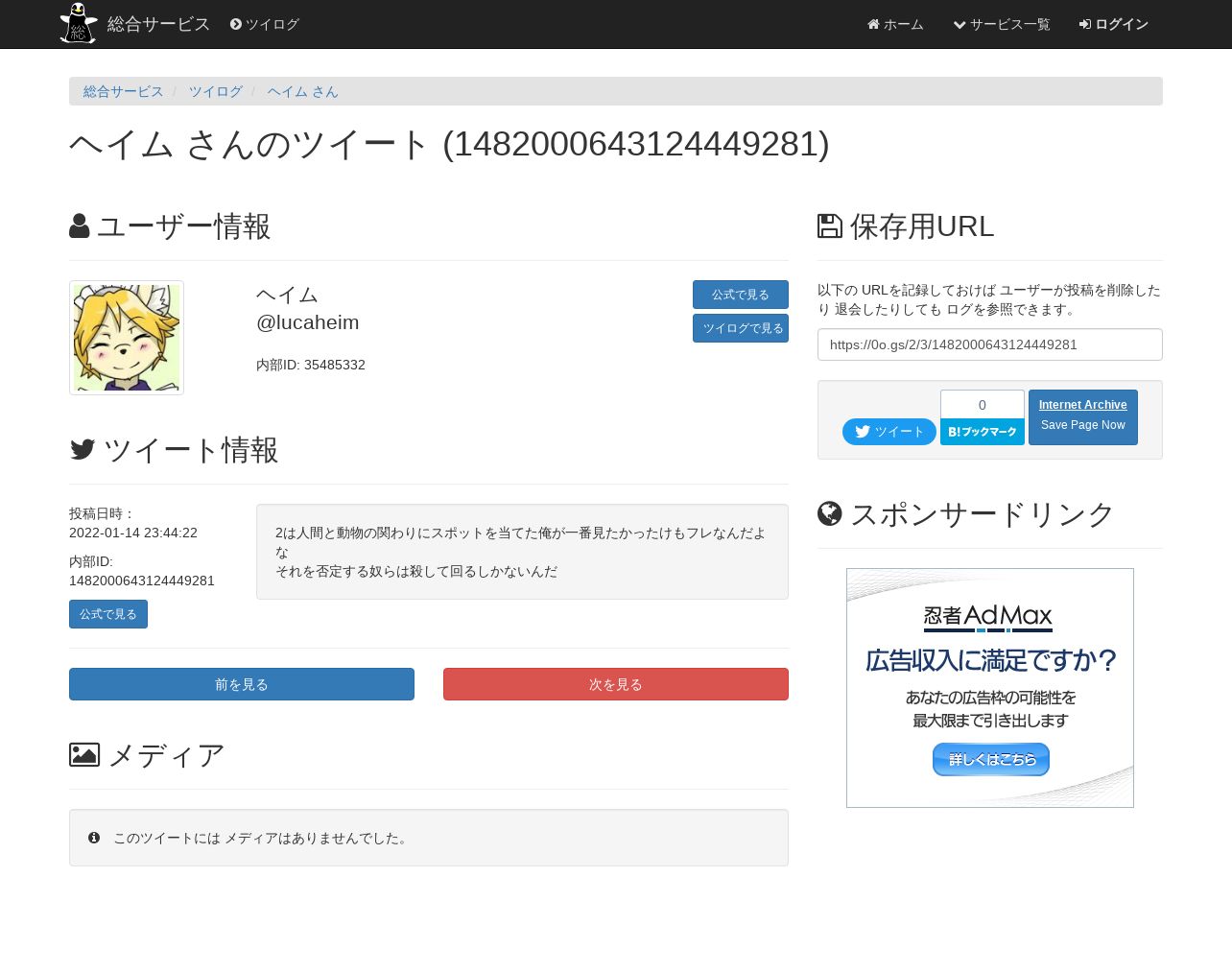Click the red 次を見る button

616,684
